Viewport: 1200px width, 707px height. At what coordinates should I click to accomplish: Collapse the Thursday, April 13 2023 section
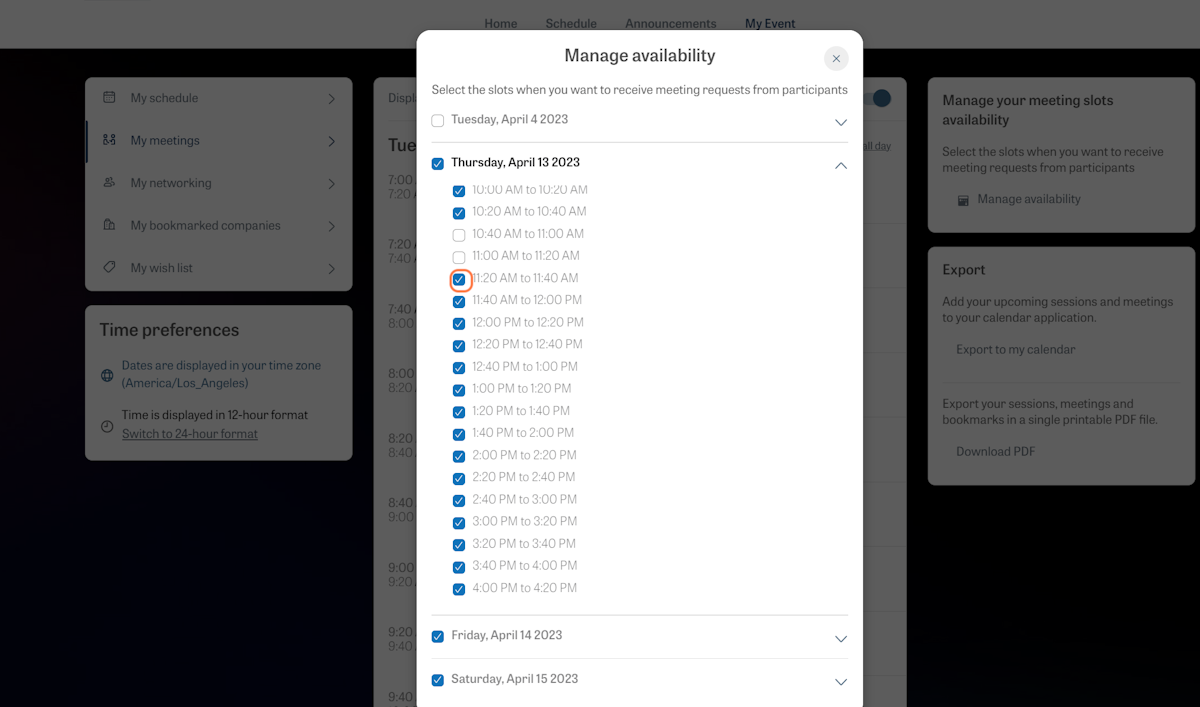point(840,165)
